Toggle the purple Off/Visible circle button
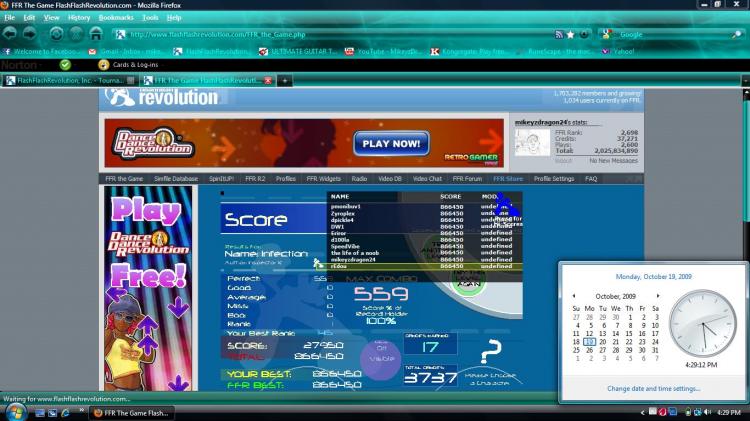The image size is (750, 421). coord(381,358)
